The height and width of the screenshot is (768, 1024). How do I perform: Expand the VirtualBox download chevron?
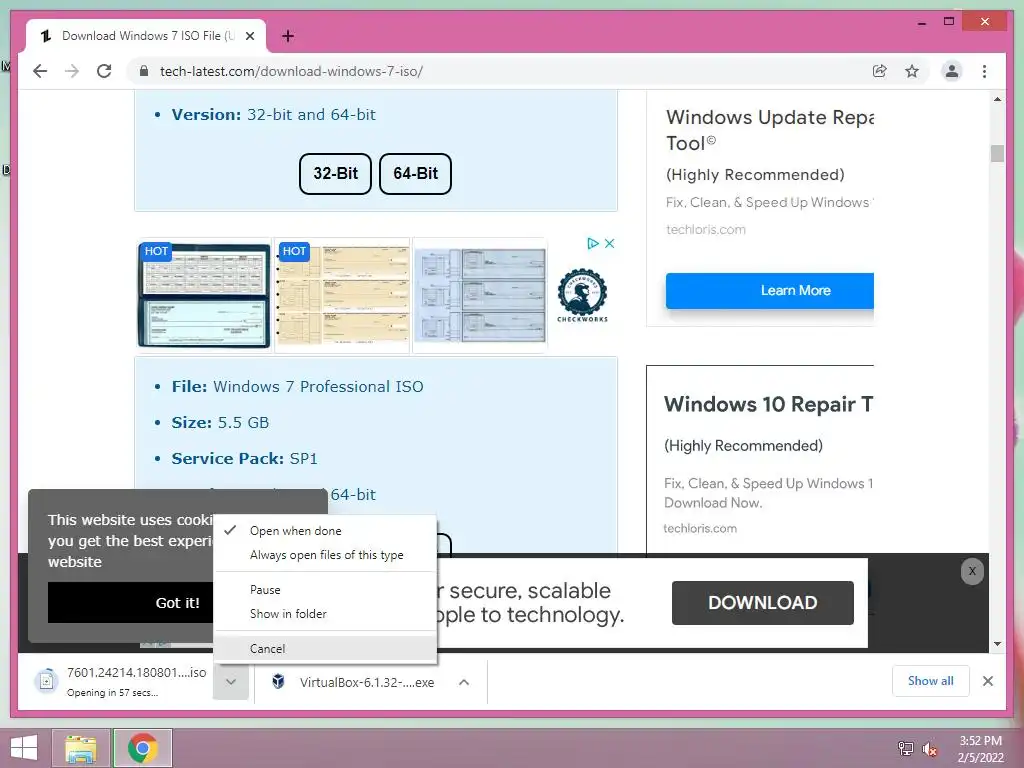tap(464, 682)
